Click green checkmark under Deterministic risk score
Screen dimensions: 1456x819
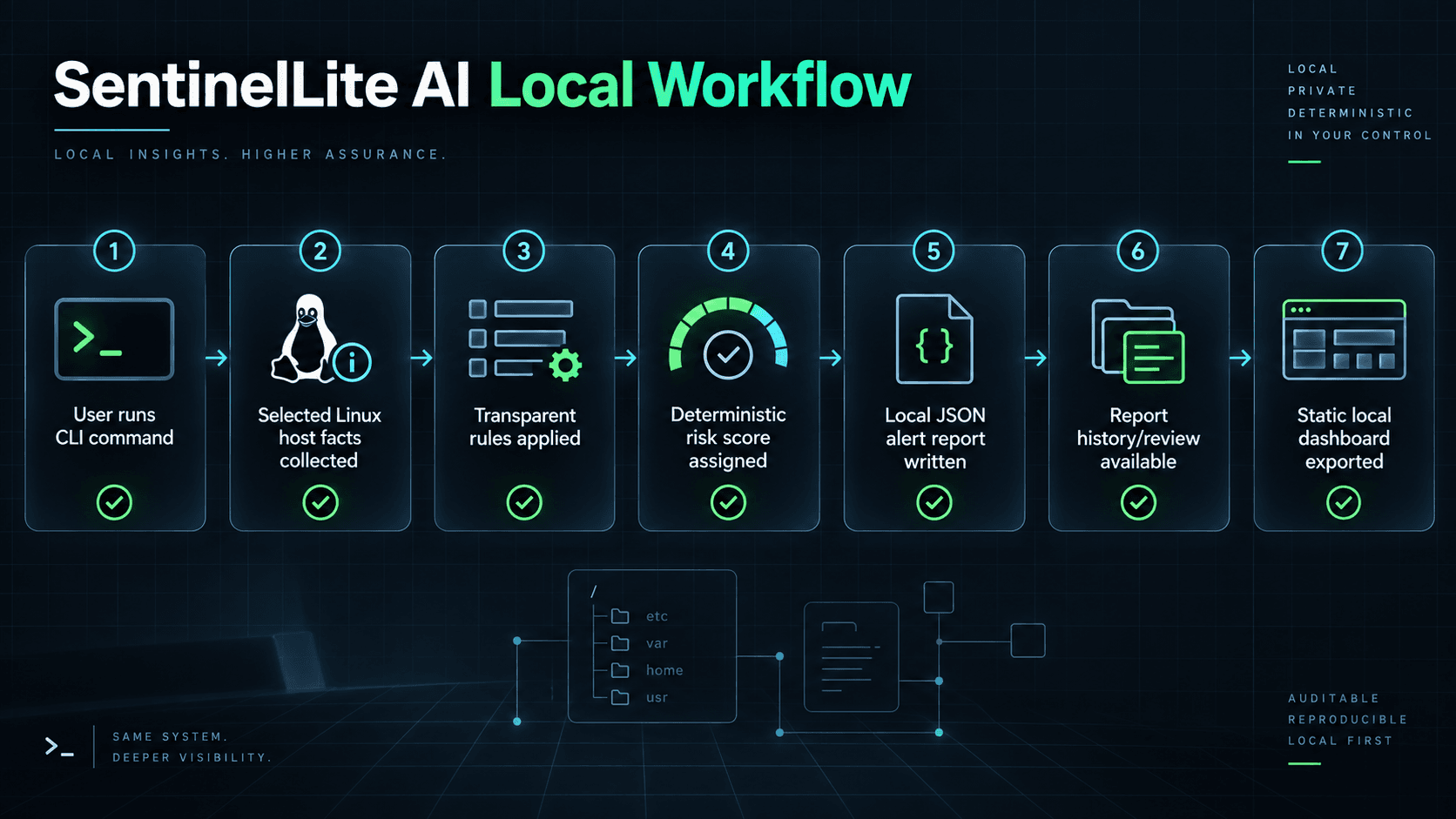click(728, 502)
